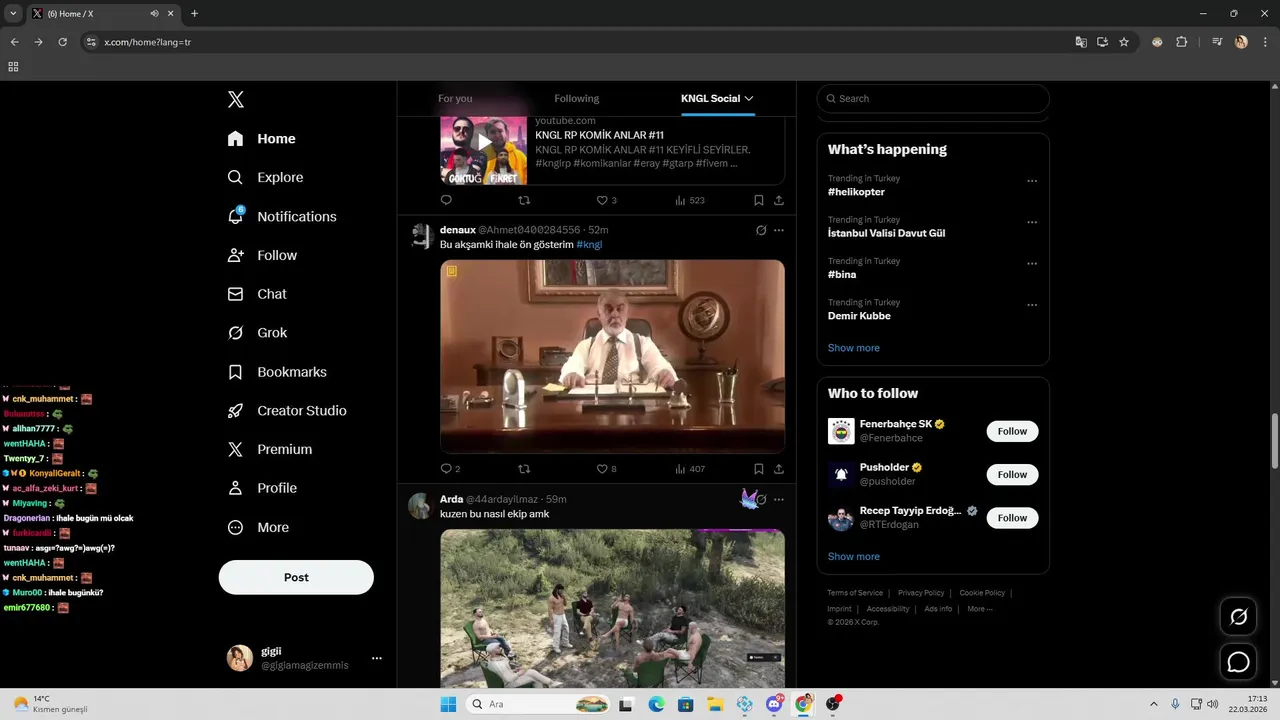Viewport: 1280px width, 720px height.
Task: Open Chrome media controls icon
Action: coord(1217,42)
